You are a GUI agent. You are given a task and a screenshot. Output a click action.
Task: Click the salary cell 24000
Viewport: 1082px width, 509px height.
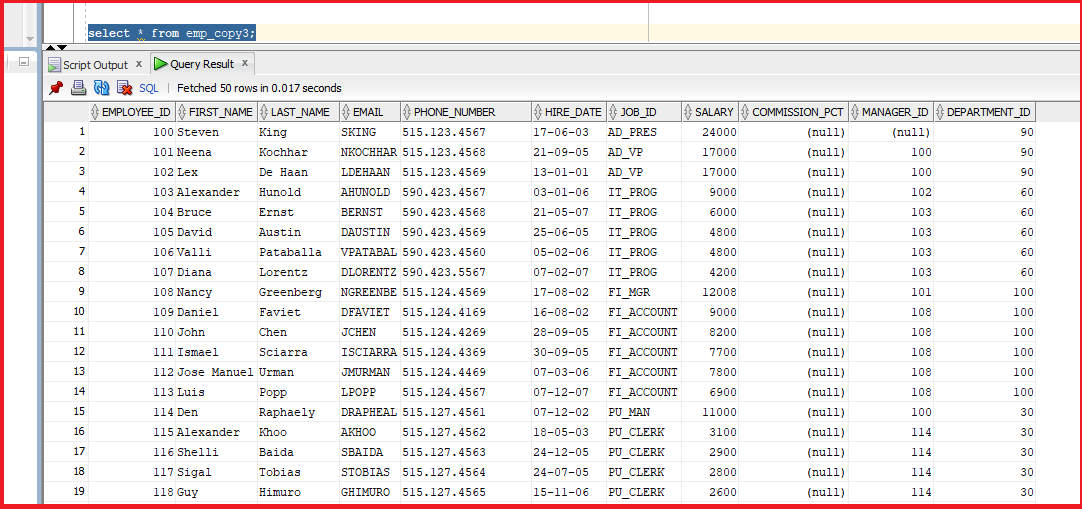709,132
